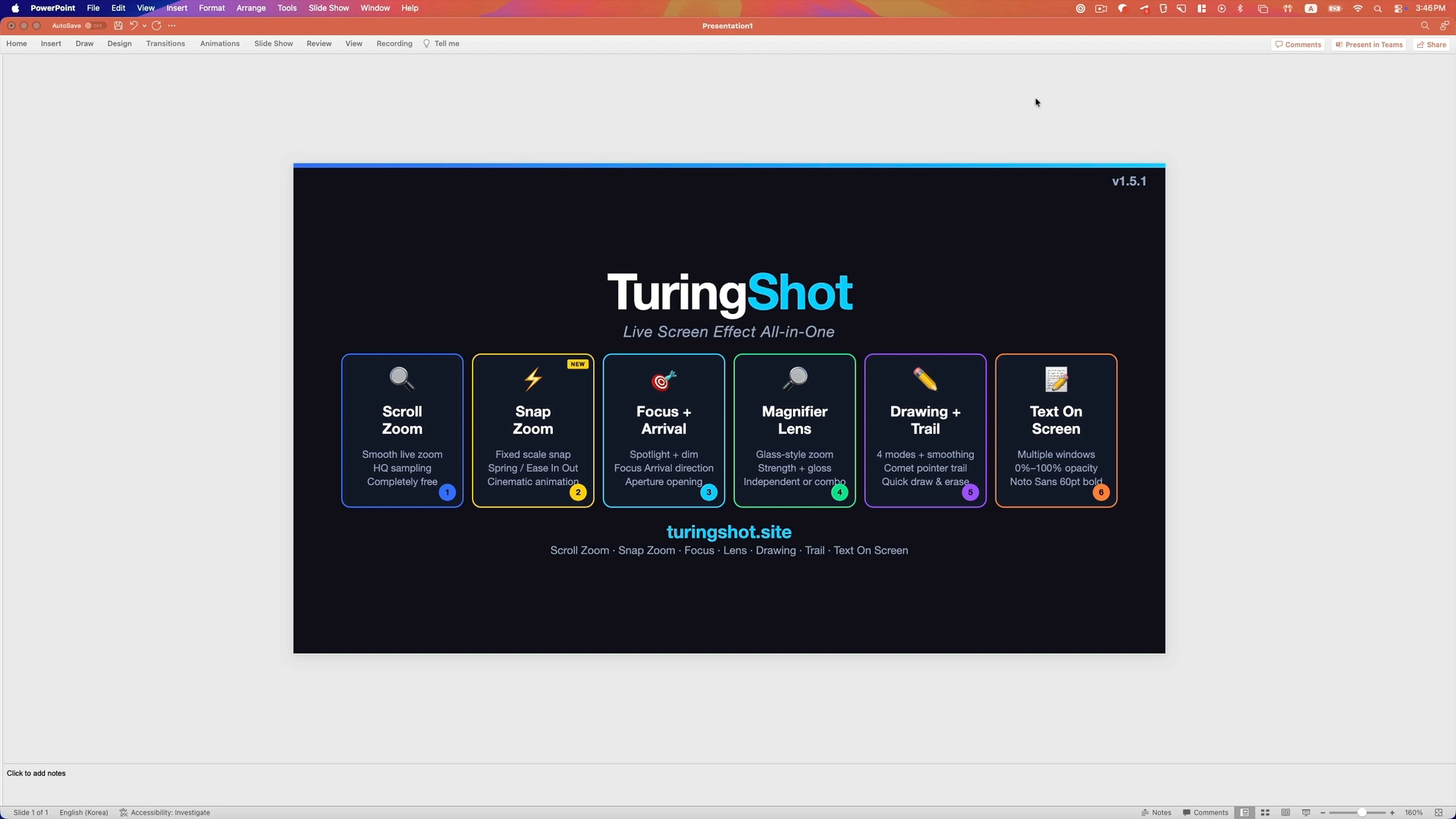Click the Save icon in title bar
This screenshot has width=1456, height=819.
[118, 26]
